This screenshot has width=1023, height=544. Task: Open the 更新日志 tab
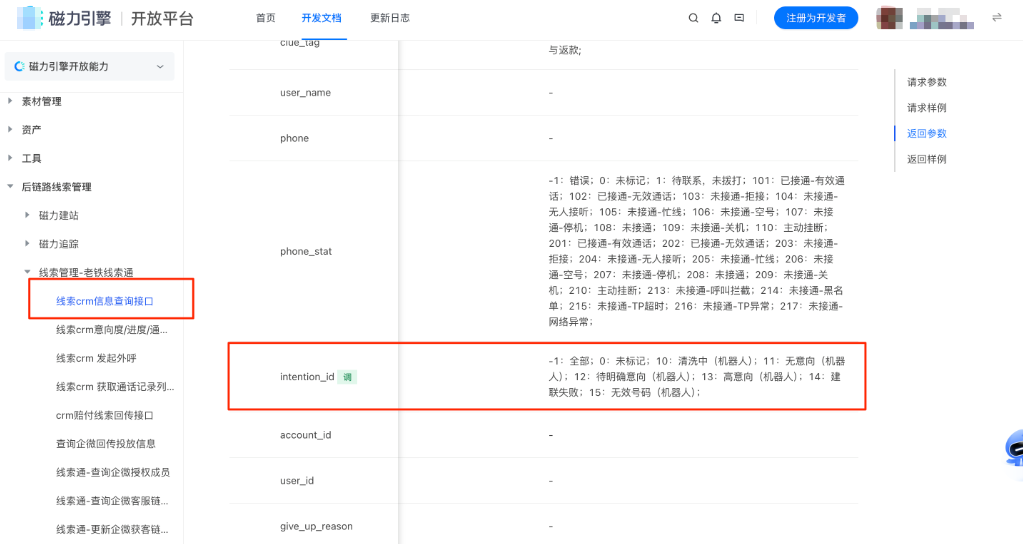pyautogui.click(x=389, y=18)
